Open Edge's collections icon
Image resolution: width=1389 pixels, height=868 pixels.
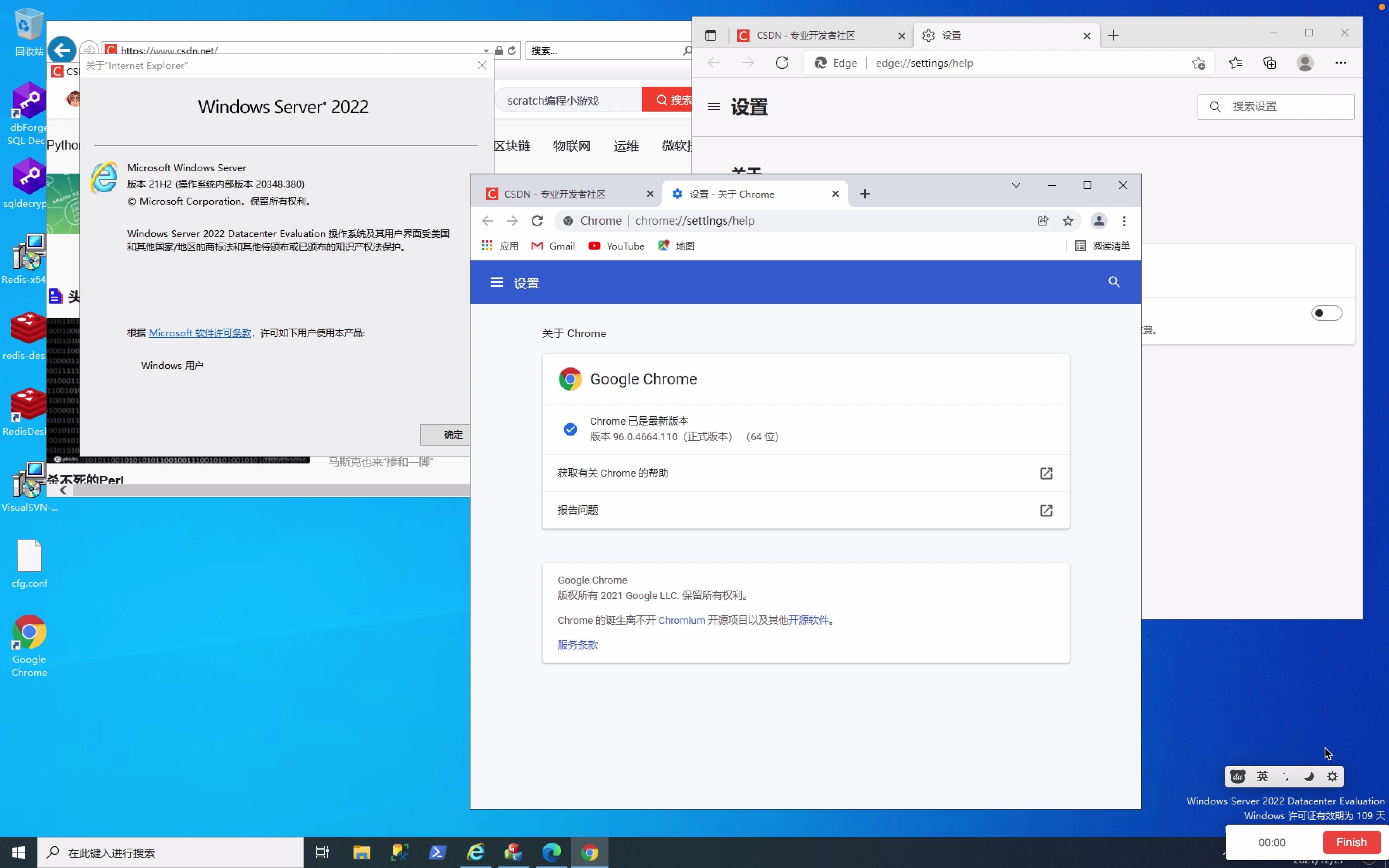[1270, 63]
